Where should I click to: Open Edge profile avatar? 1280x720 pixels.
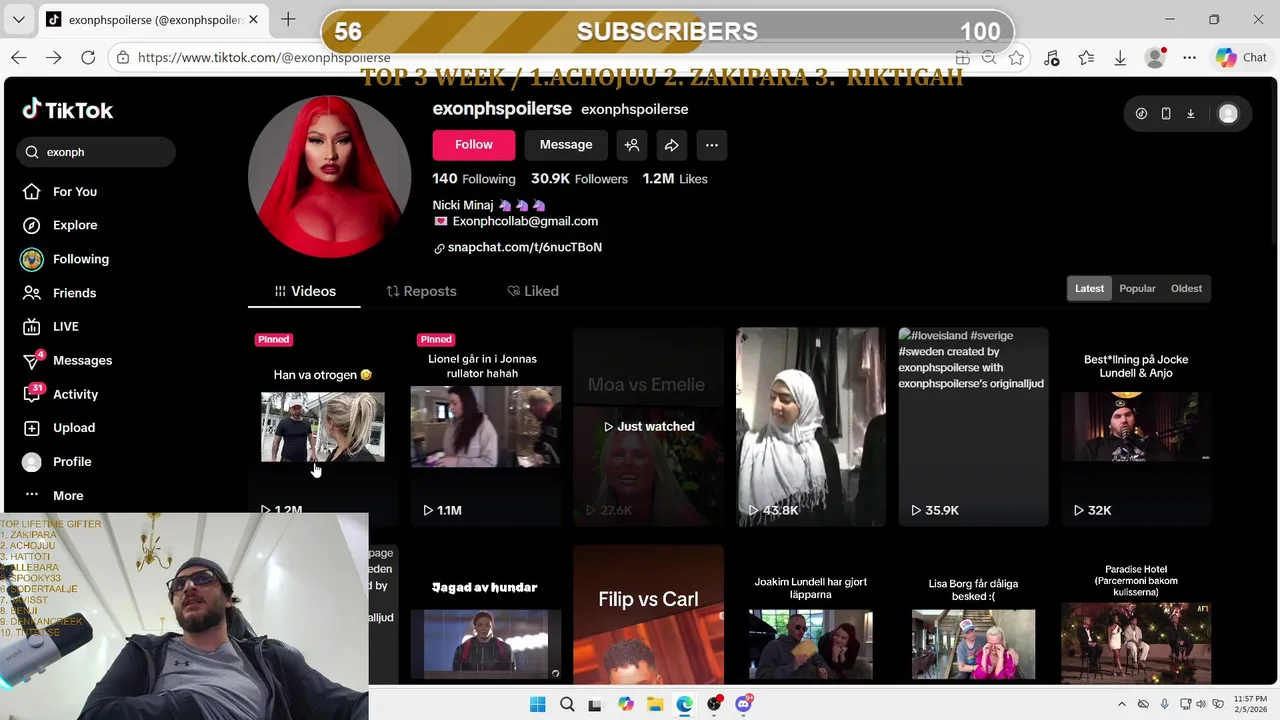click(x=1155, y=58)
